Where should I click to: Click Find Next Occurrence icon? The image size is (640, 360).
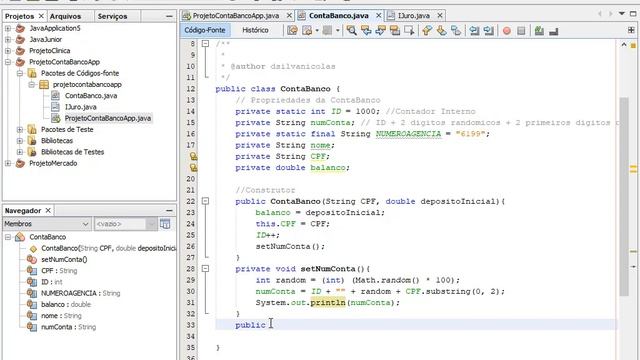[380, 31]
